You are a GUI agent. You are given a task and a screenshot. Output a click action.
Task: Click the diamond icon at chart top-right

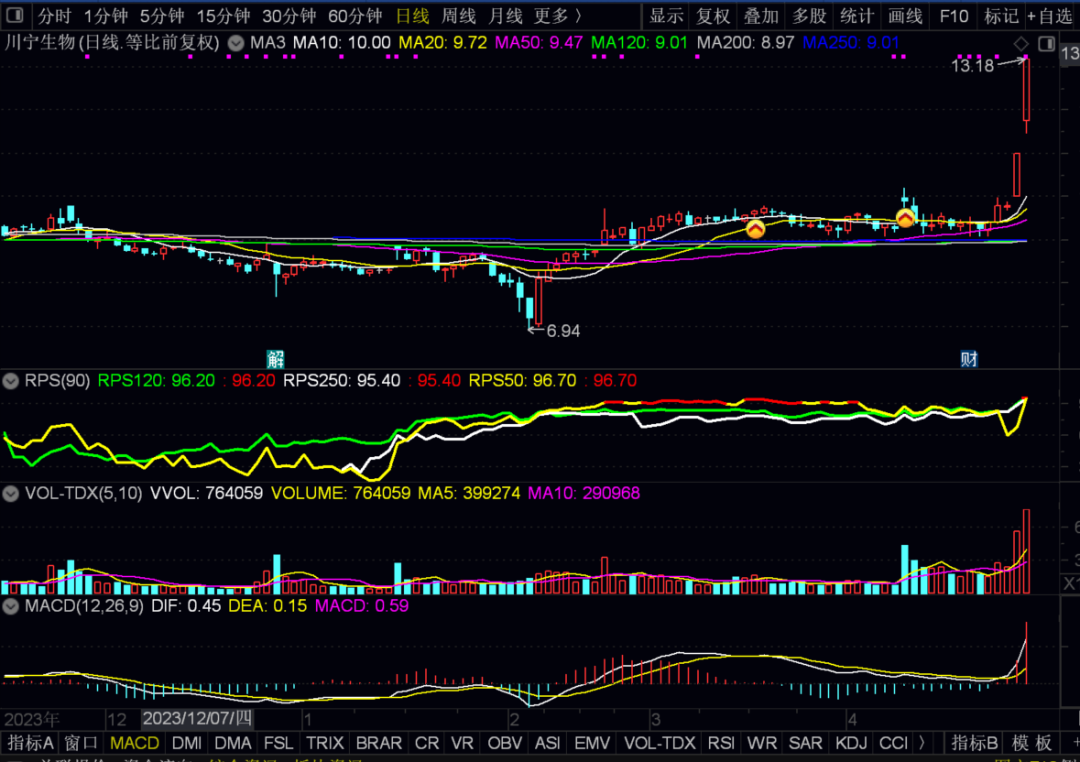coord(1021,44)
